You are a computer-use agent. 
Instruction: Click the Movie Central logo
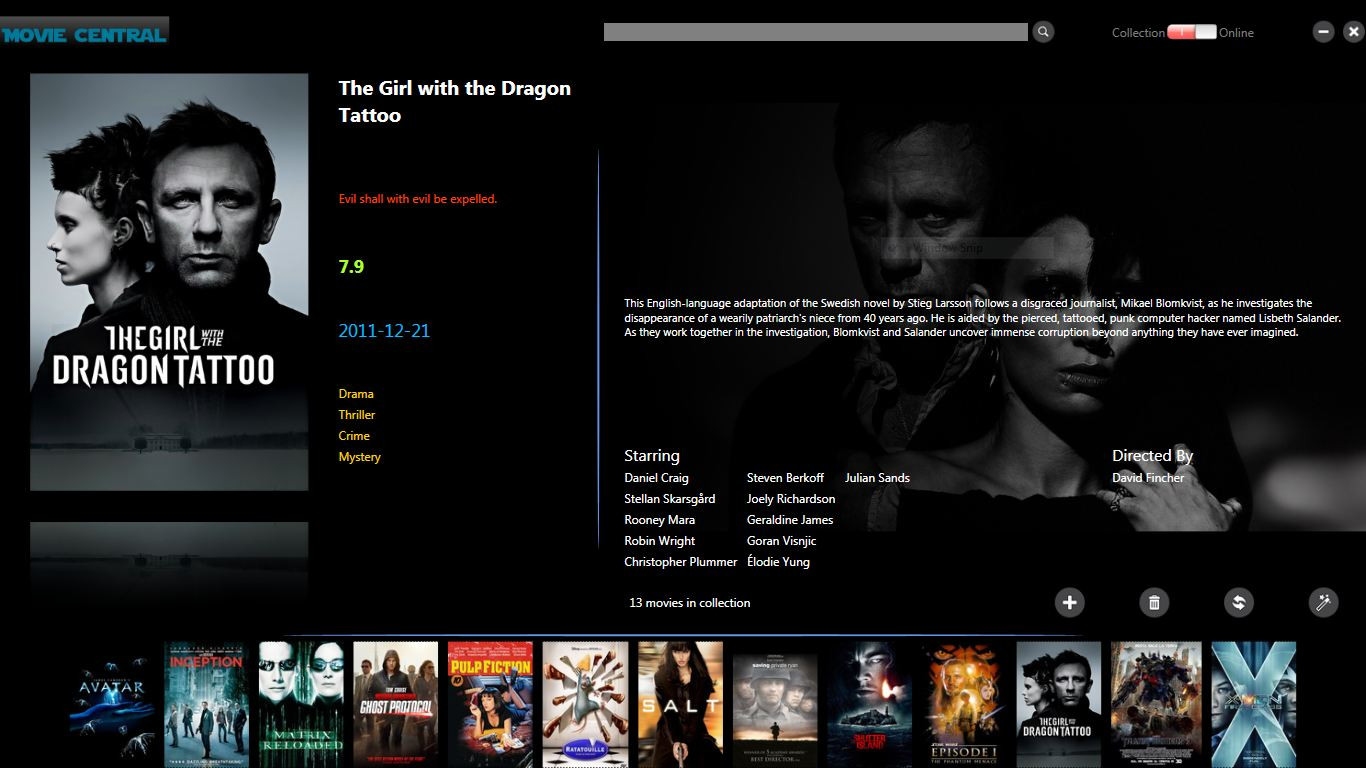click(85, 33)
